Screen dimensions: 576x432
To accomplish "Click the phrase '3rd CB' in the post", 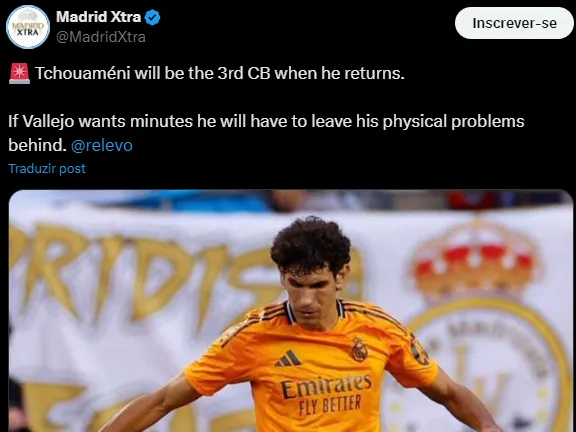I will [244, 73].
